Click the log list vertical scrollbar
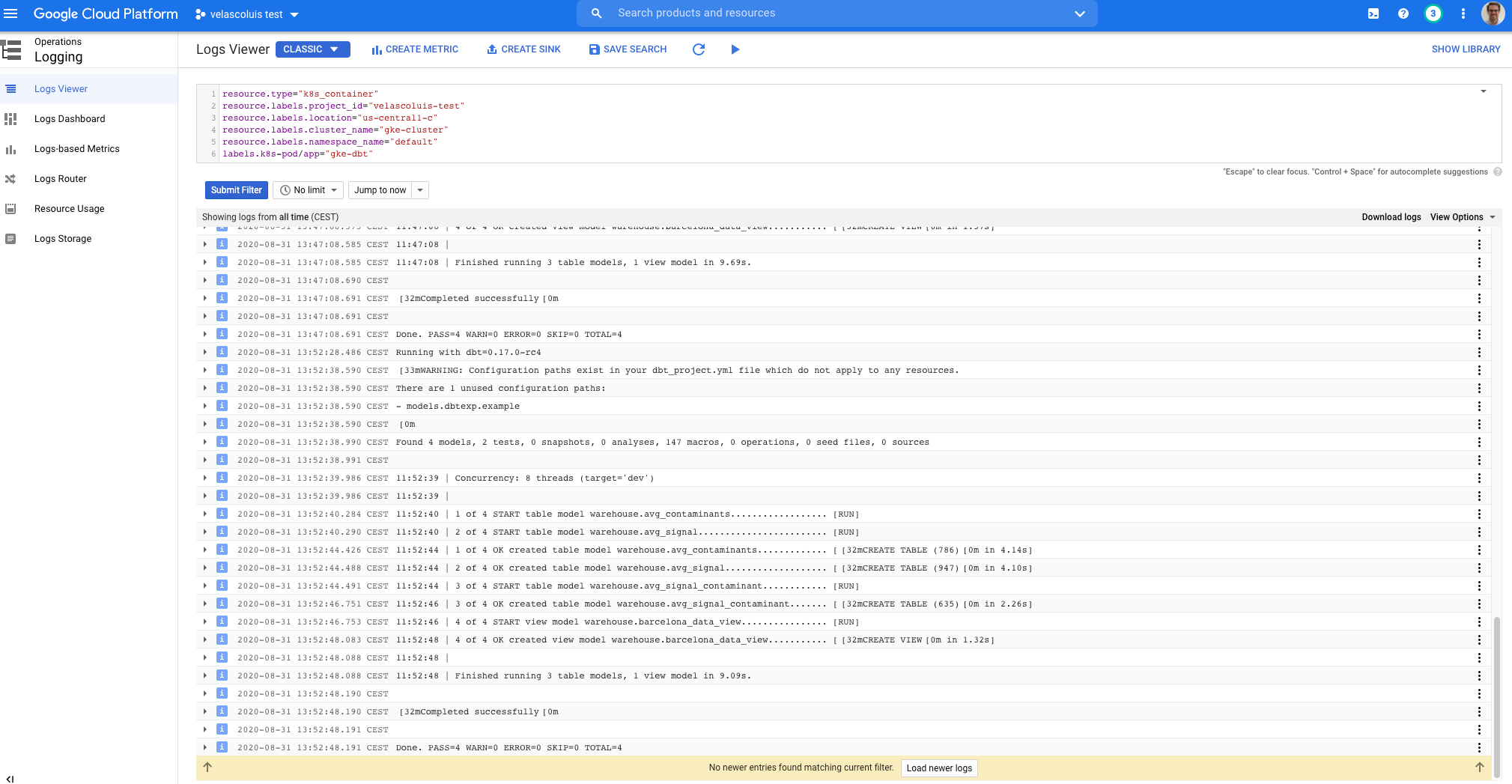Image resolution: width=1512 pixels, height=784 pixels. coord(1496,696)
